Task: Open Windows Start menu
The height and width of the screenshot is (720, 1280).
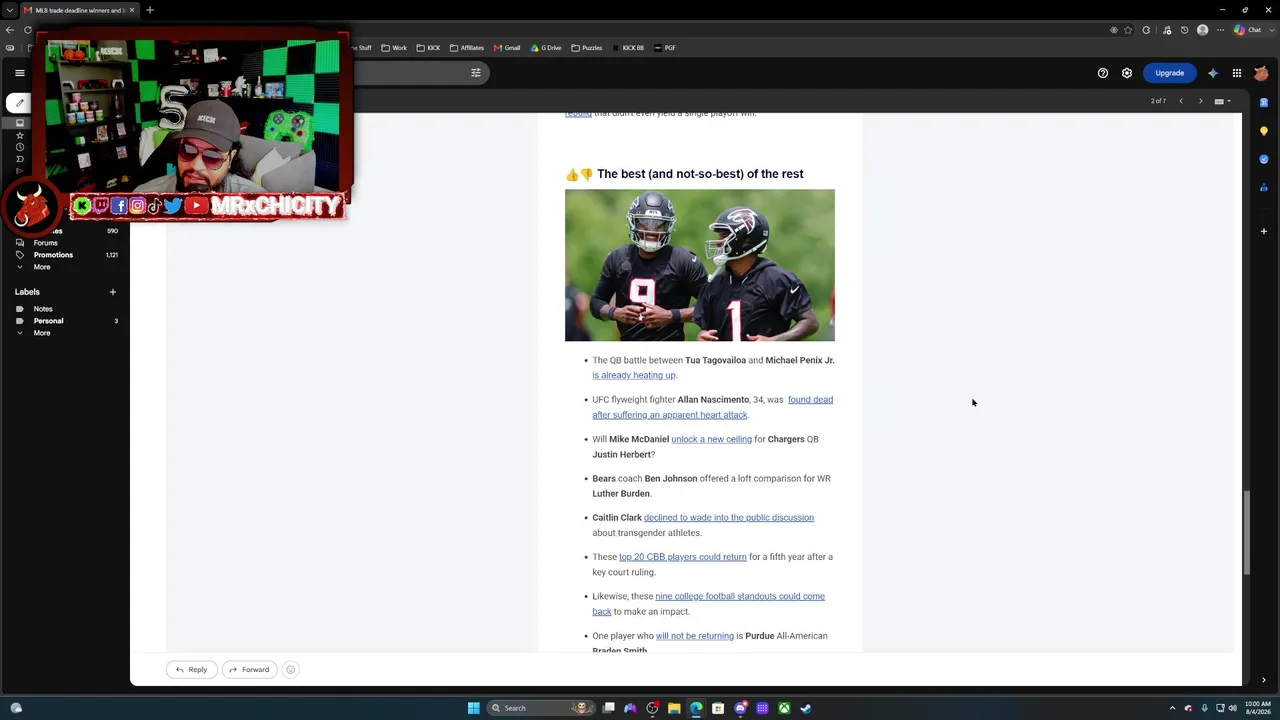Action: (x=474, y=708)
